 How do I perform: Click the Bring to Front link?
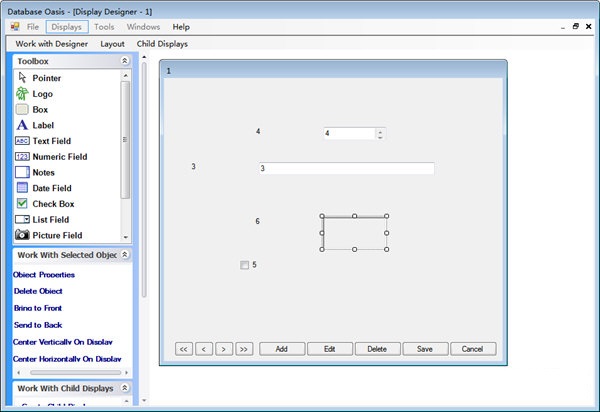(x=38, y=308)
